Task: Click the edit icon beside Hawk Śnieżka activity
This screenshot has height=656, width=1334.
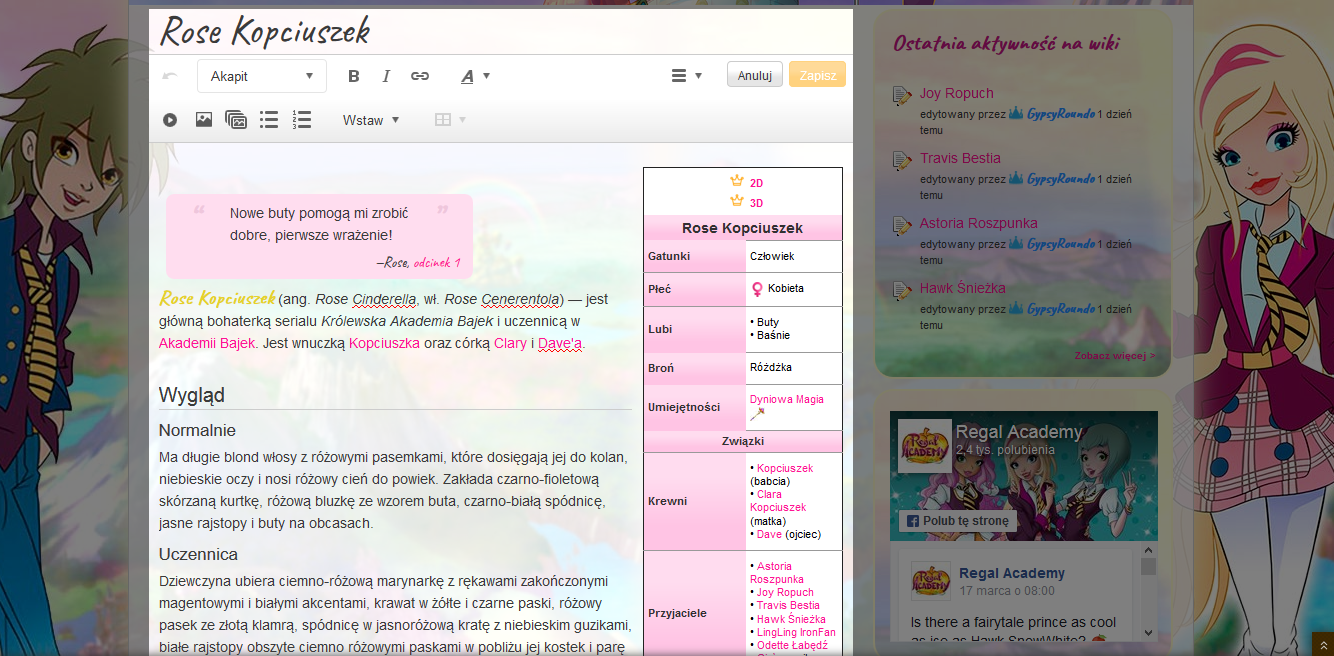Action: (x=902, y=291)
